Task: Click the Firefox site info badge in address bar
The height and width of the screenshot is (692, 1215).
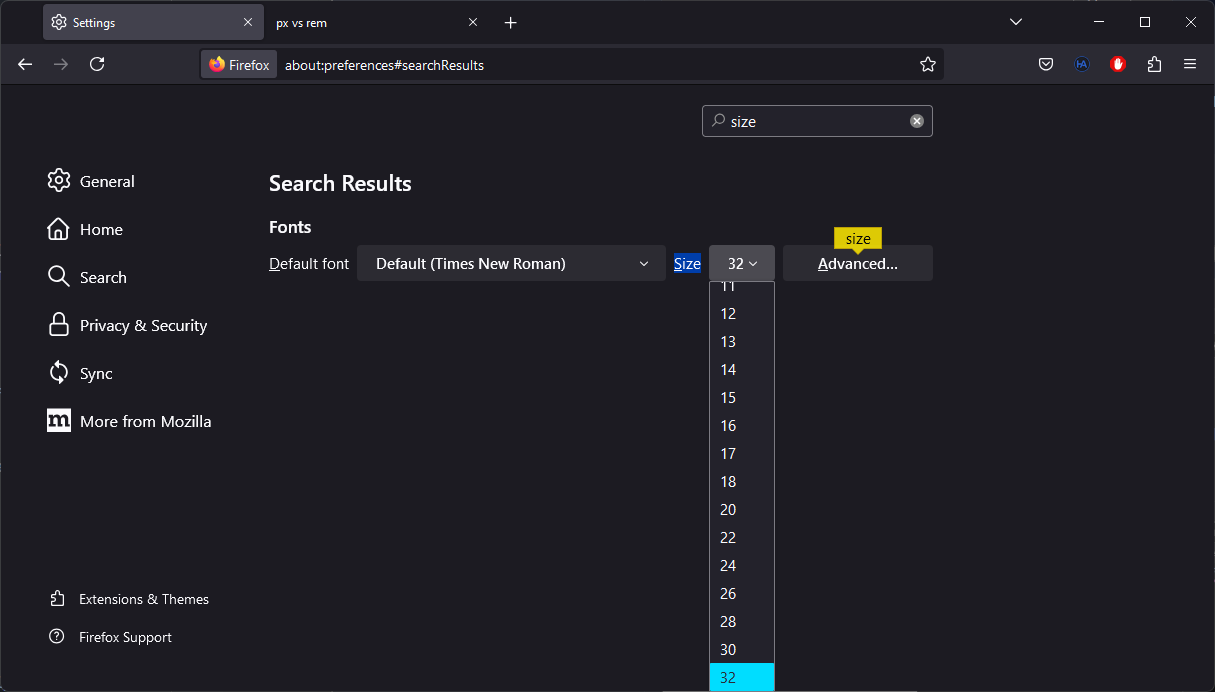Action: point(238,64)
